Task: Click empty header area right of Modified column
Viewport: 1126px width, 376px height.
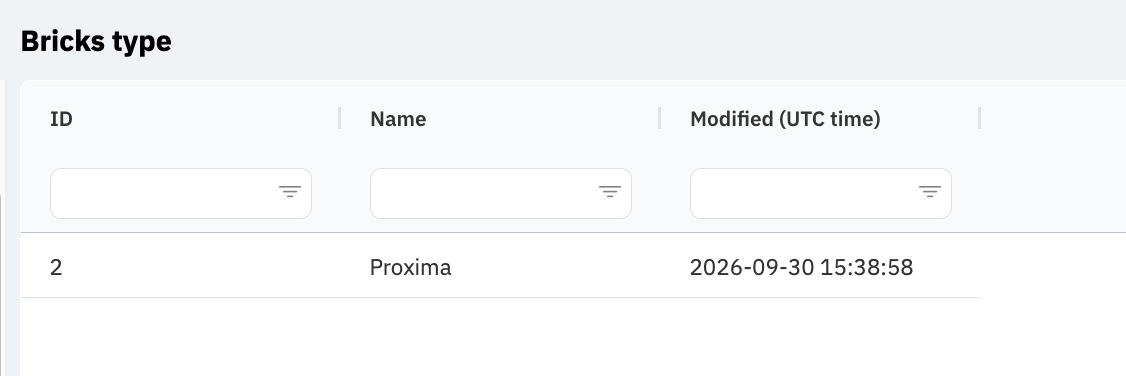Action: coord(1053,156)
